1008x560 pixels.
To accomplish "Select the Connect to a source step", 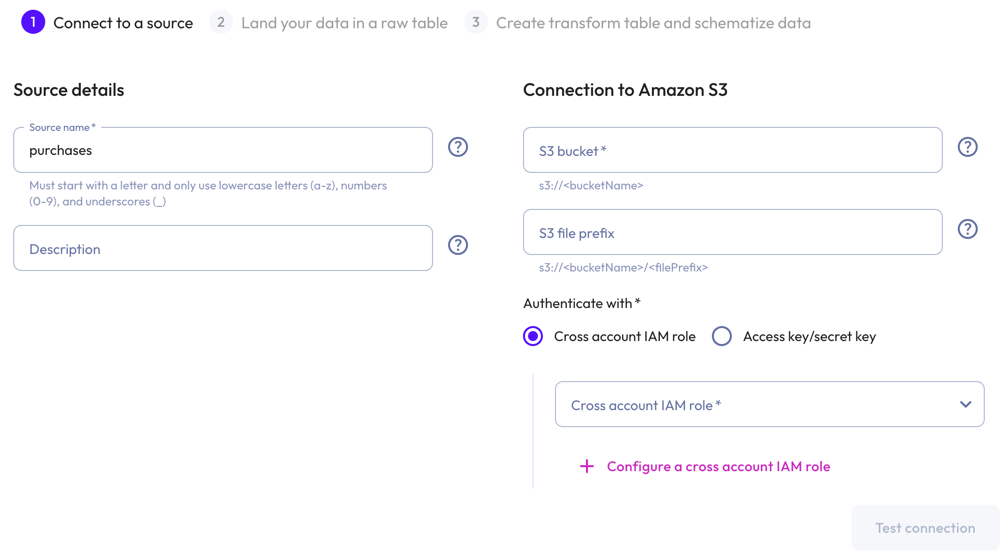I will point(123,23).
